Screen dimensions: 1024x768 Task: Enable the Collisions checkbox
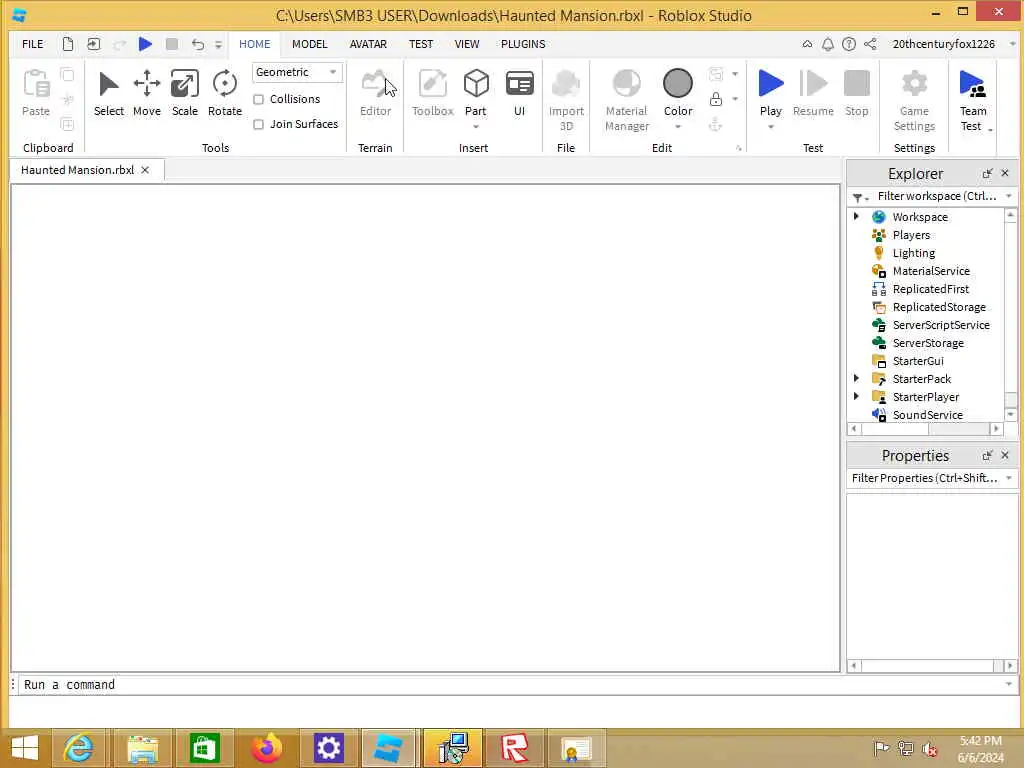(x=259, y=99)
